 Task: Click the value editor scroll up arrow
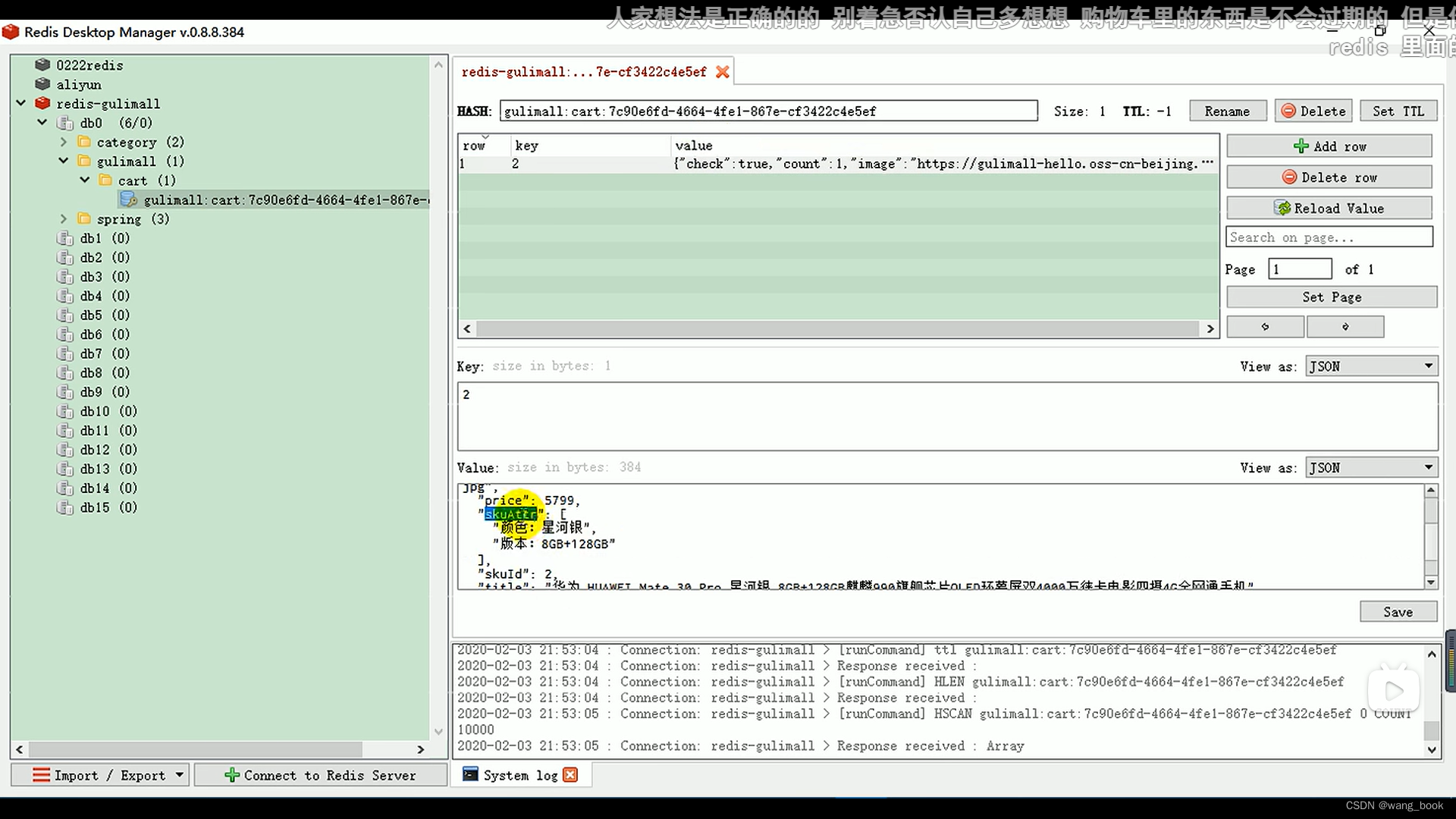click(x=1431, y=491)
